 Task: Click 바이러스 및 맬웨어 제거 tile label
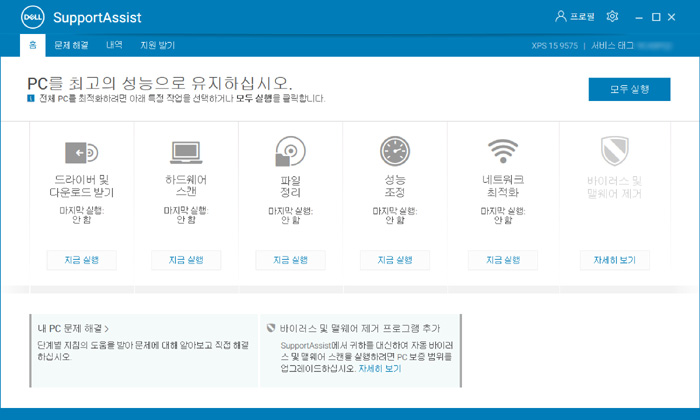pyautogui.click(x=614, y=187)
